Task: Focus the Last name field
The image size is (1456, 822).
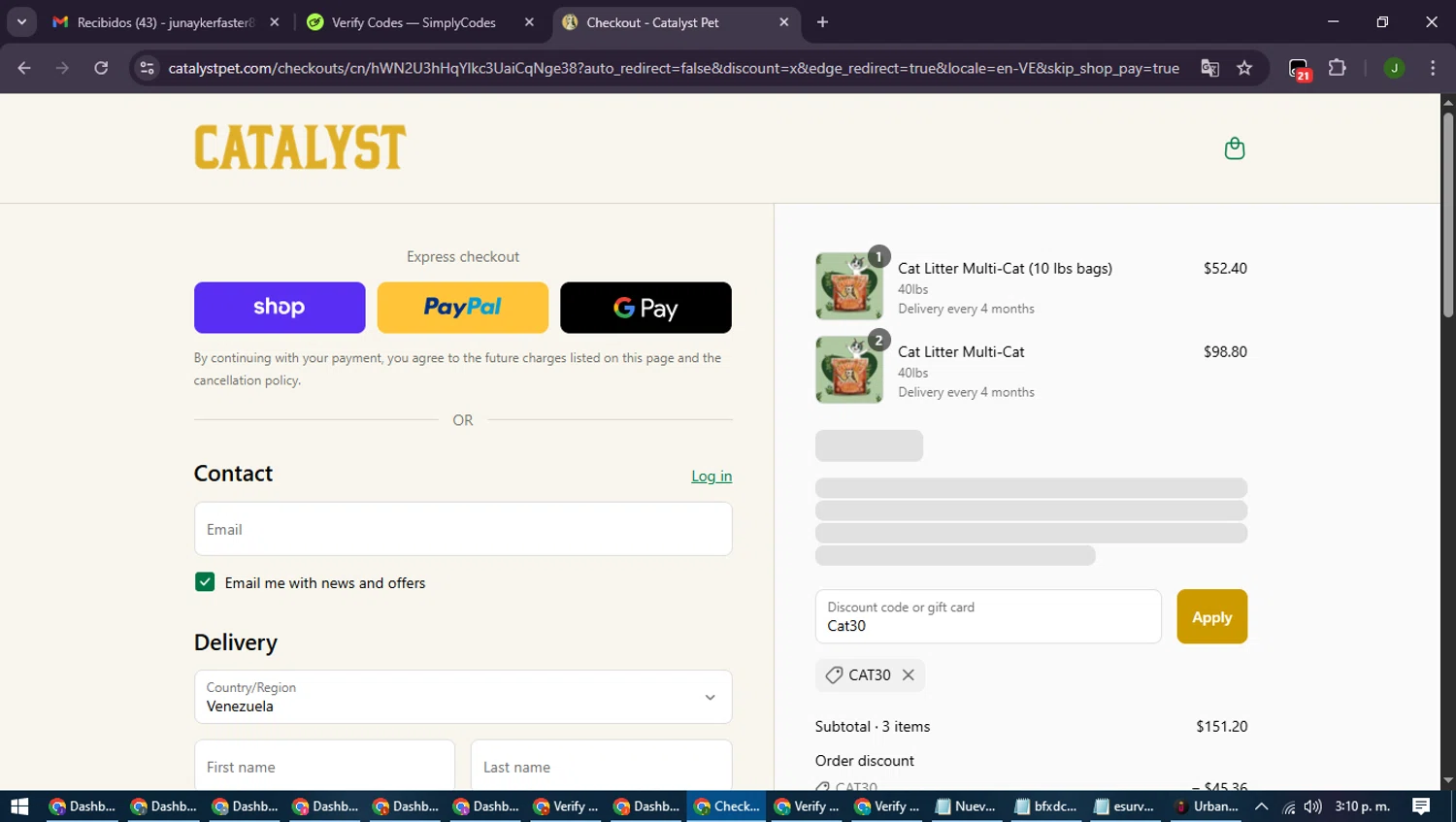Action: coord(602,766)
